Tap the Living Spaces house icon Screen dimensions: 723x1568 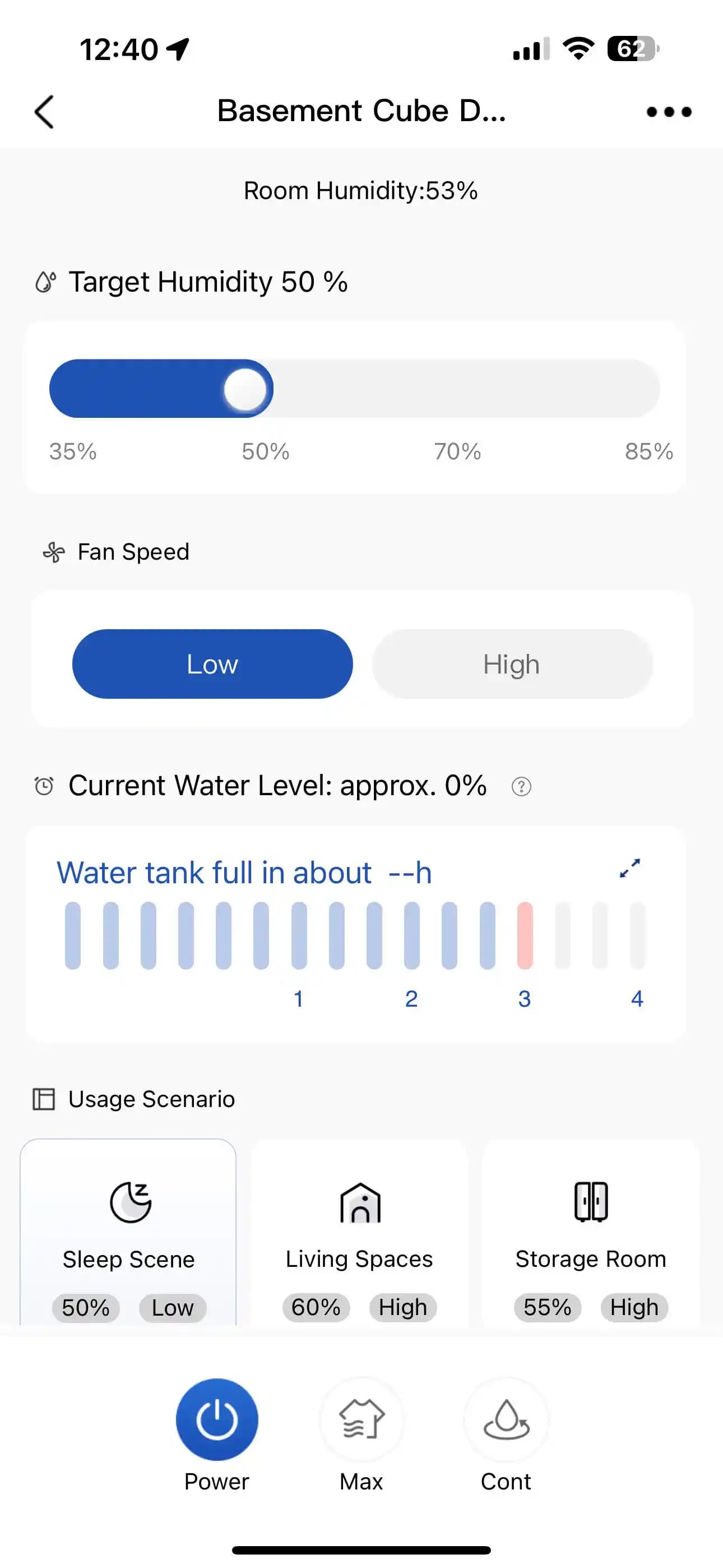click(x=360, y=1202)
